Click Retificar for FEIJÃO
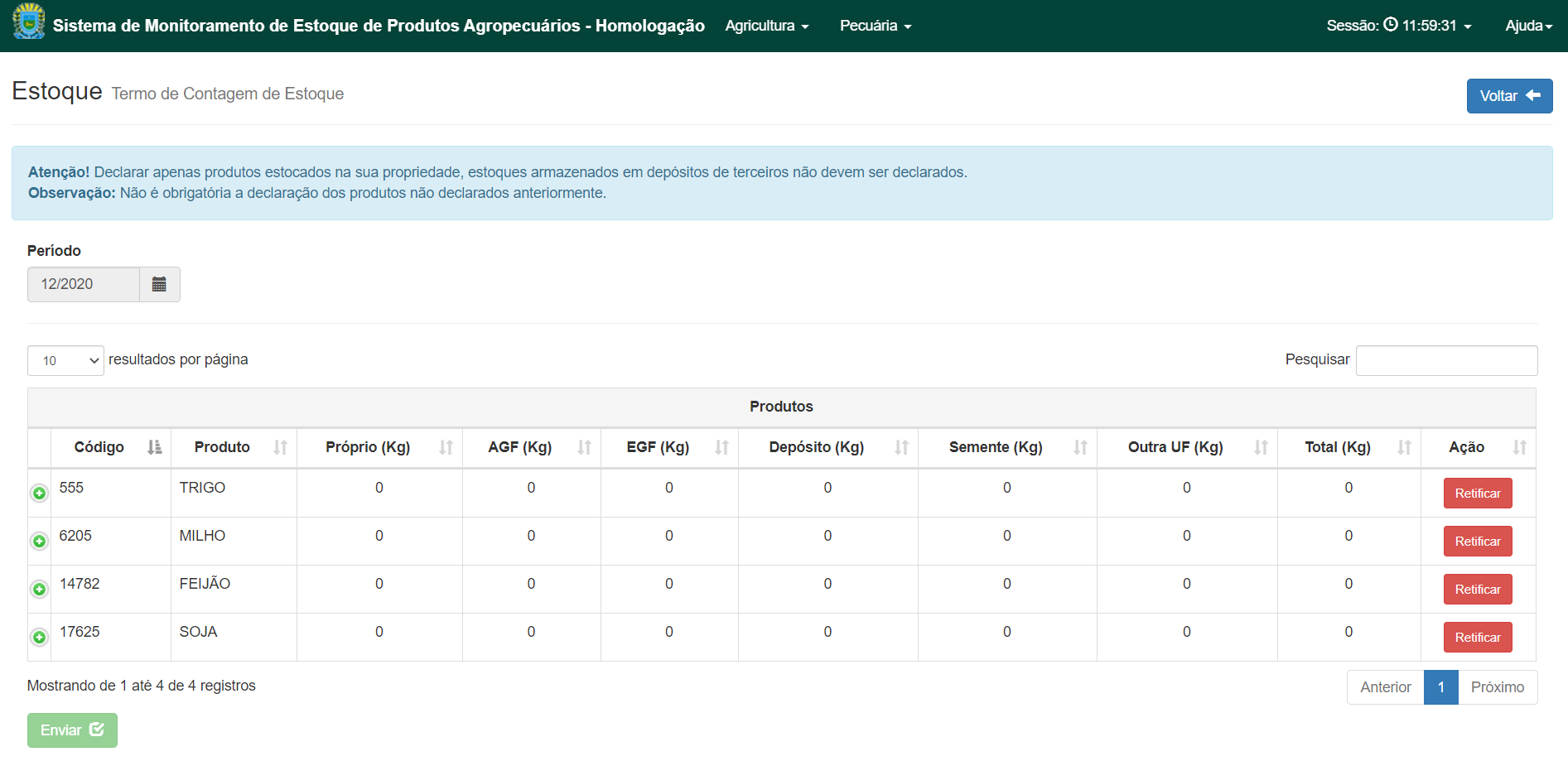1568x761 pixels. point(1478,590)
